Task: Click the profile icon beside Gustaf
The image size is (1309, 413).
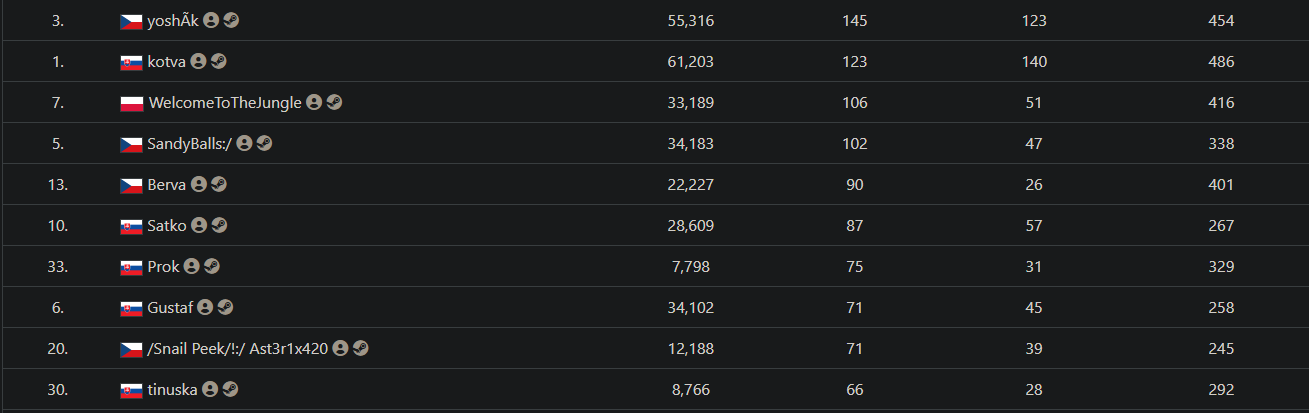Action: (205, 308)
